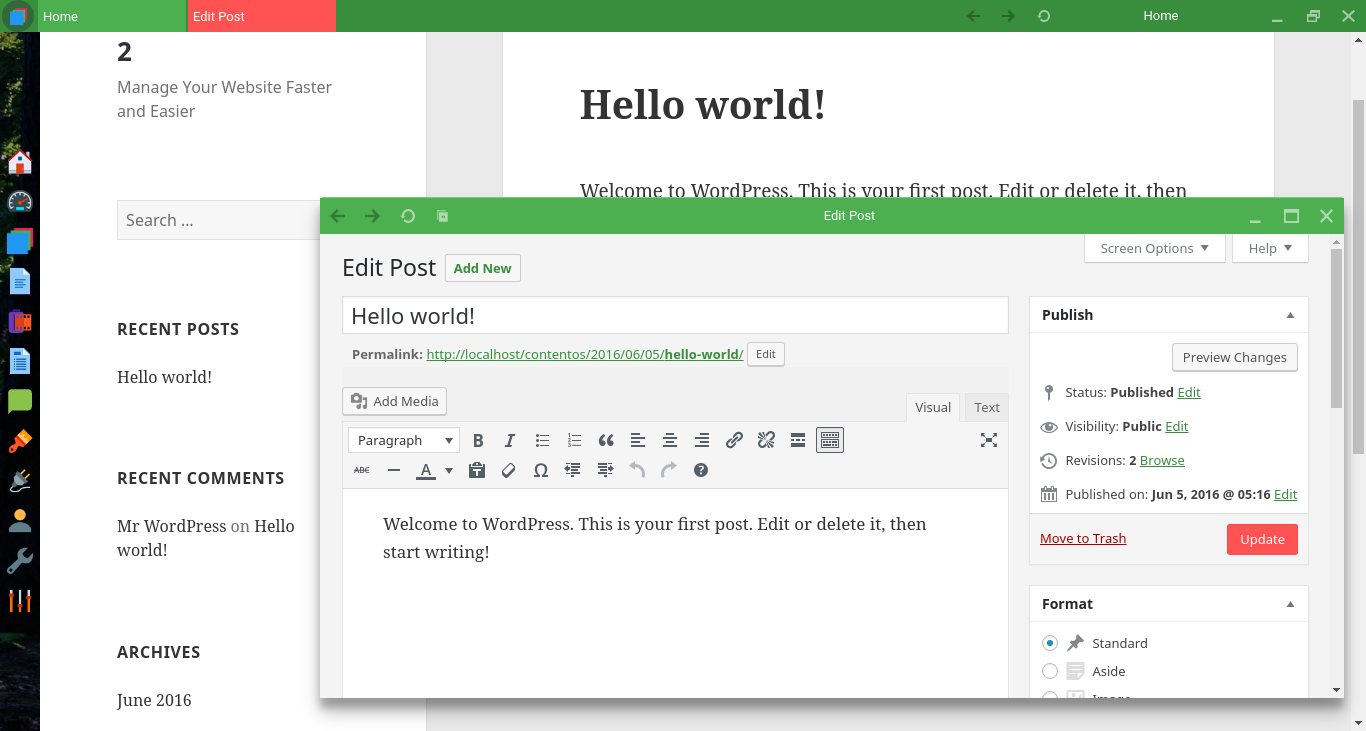Toggle the toolbar kitchen sink button
Viewport: 1366px width, 731px height.
pyautogui.click(x=830, y=440)
